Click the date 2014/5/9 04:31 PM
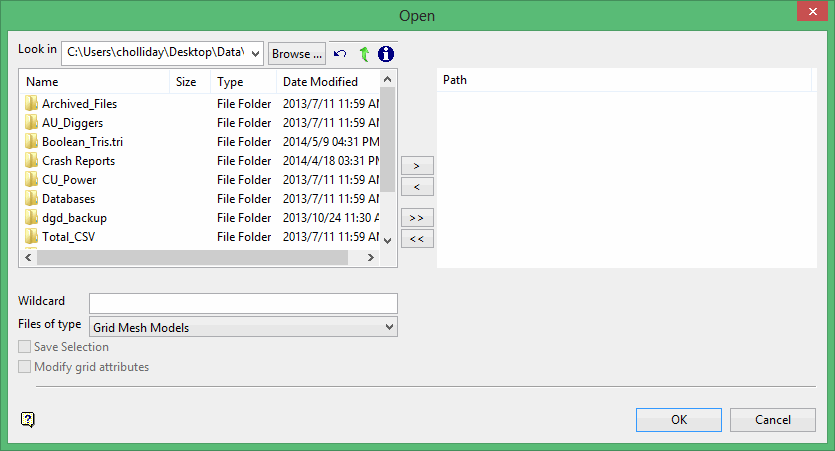 pyautogui.click(x=331, y=142)
